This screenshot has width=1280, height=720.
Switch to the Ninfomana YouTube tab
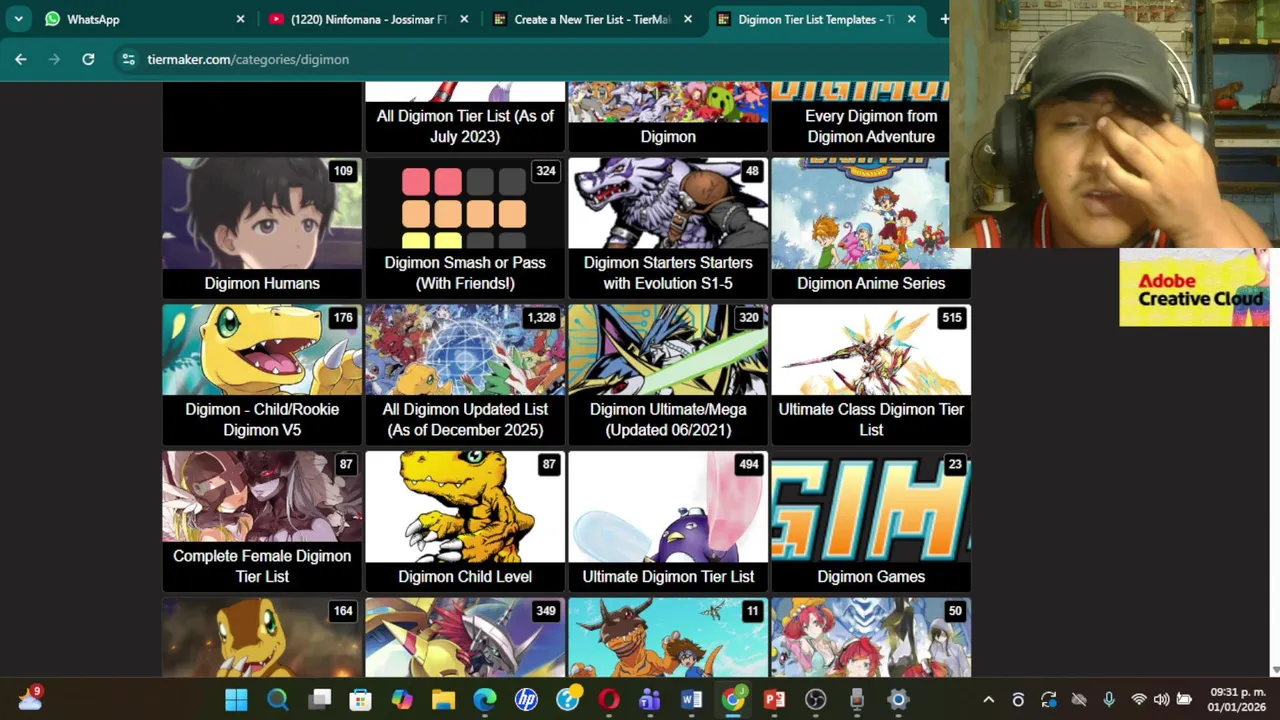[367, 19]
